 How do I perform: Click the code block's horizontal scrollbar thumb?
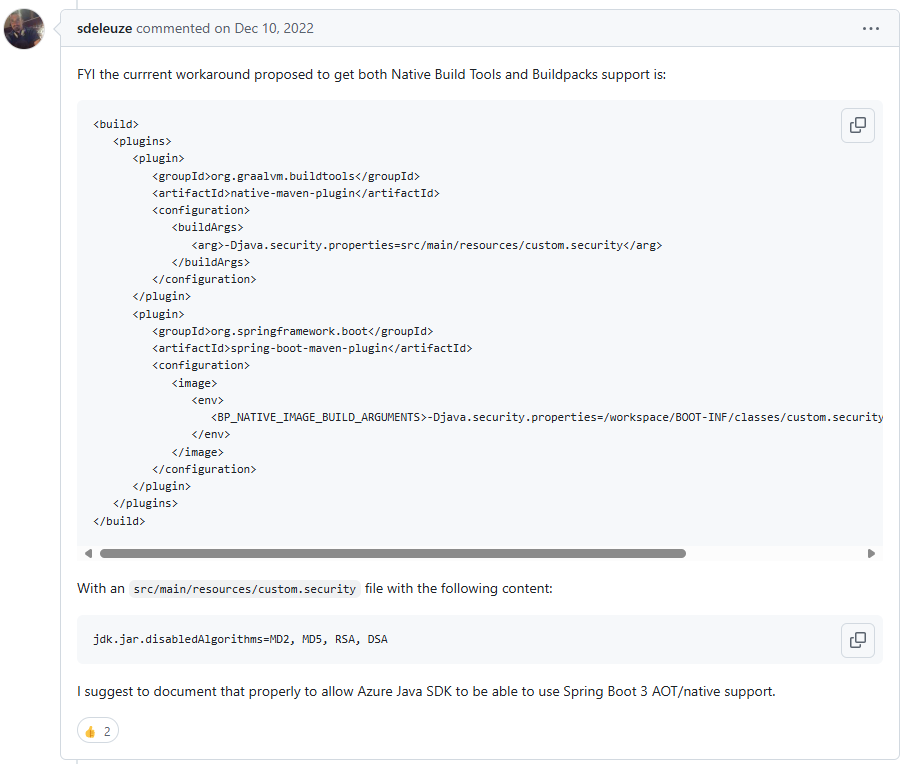pos(392,553)
